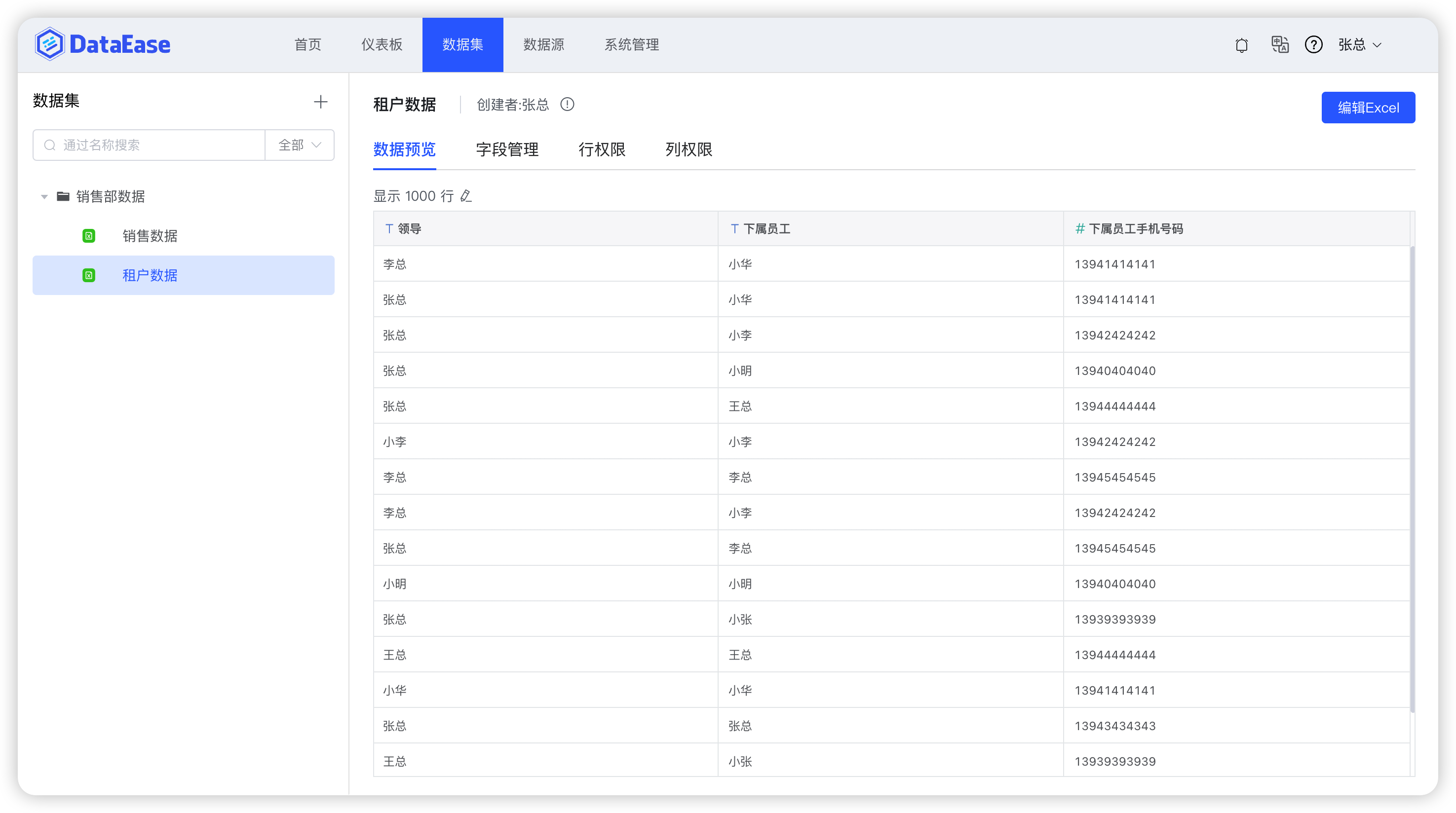Click the pencil icon to edit row count
Screen dimensions: 1456x813
point(466,196)
